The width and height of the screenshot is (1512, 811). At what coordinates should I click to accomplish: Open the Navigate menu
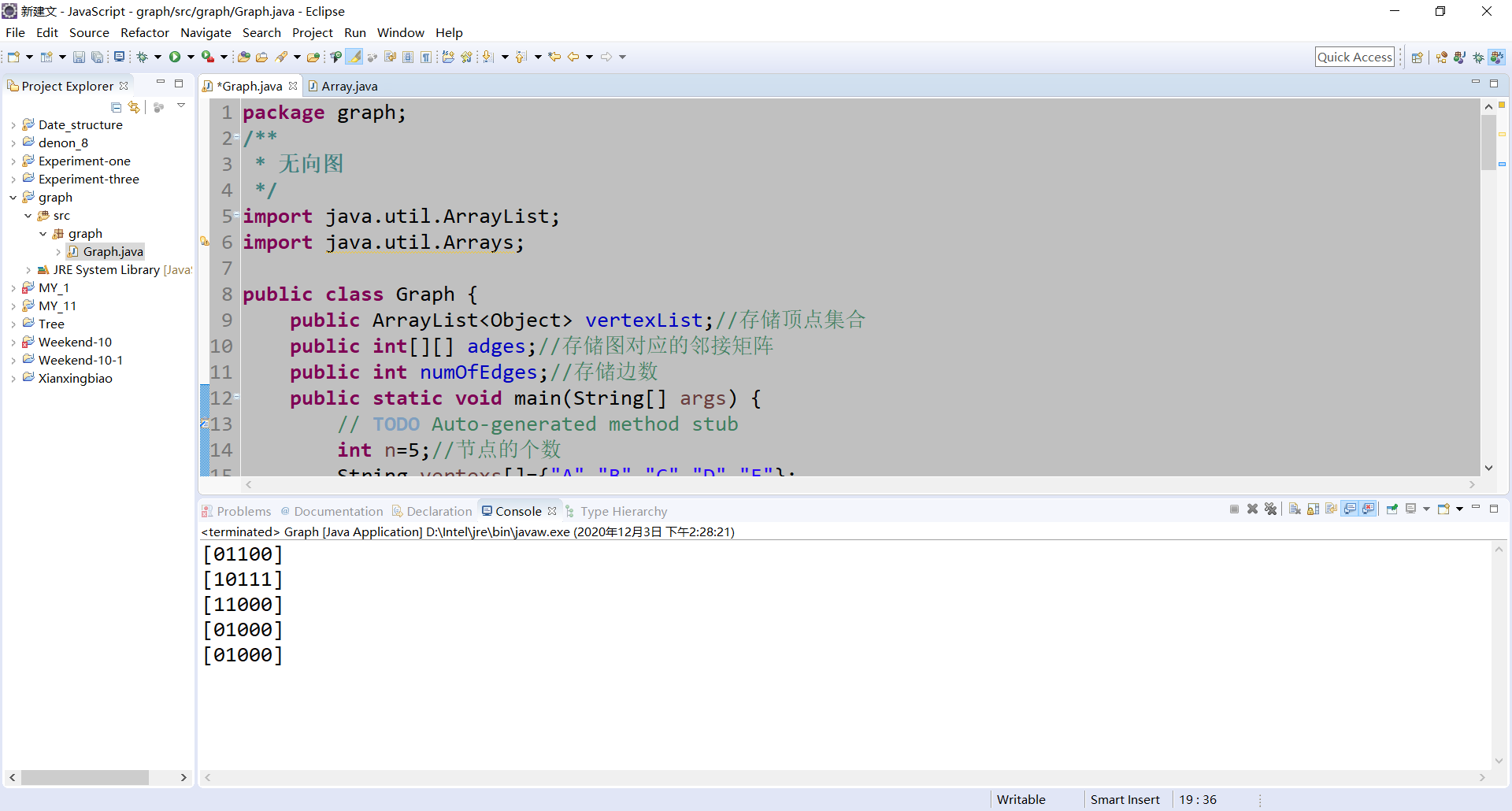(x=206, y=33)
